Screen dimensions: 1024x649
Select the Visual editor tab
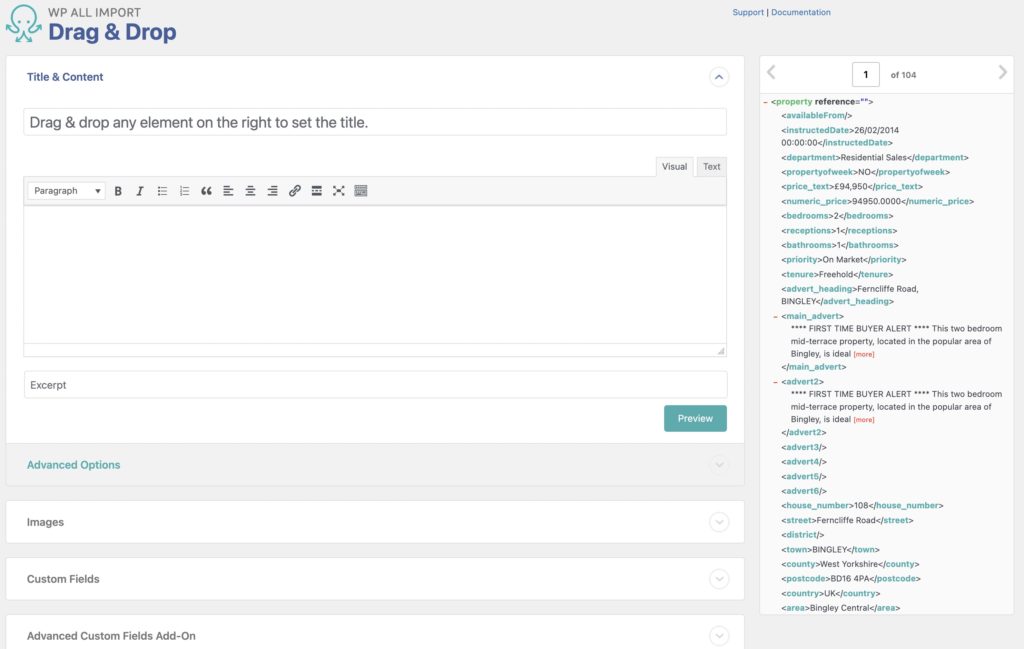674,166
